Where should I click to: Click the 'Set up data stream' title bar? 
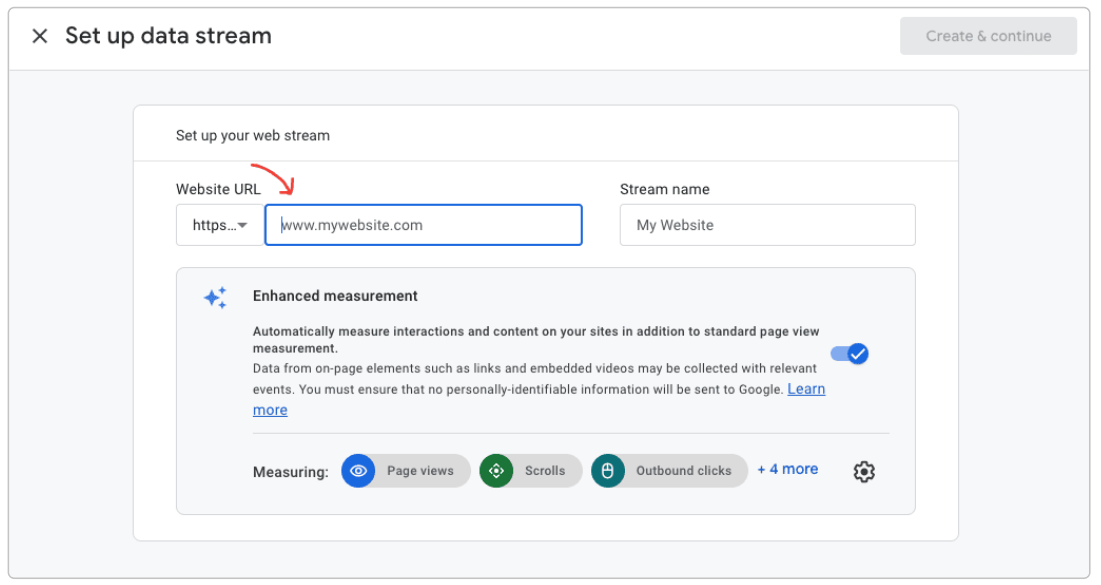click(167, 36)
